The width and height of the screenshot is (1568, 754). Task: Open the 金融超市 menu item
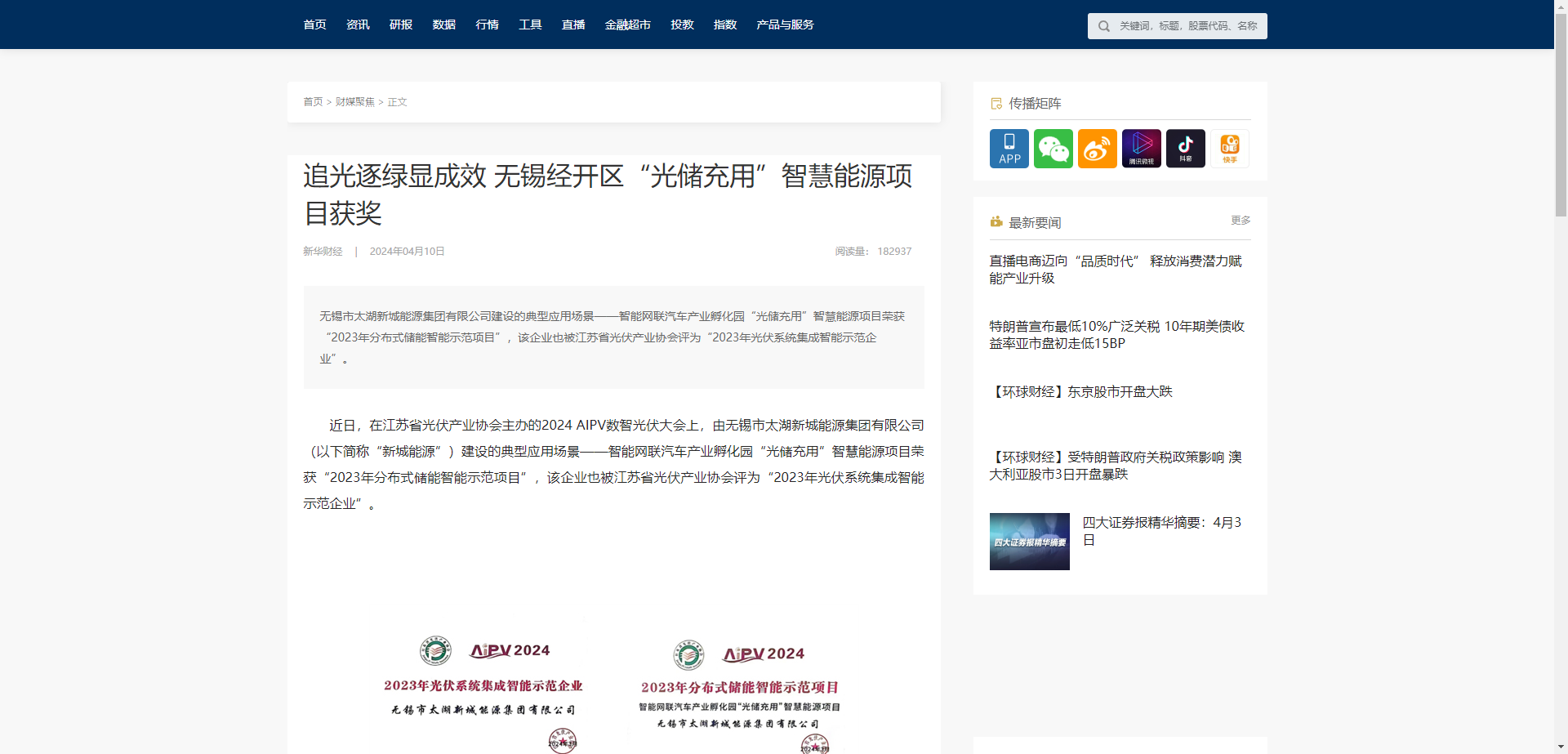(x=628, y=25)
